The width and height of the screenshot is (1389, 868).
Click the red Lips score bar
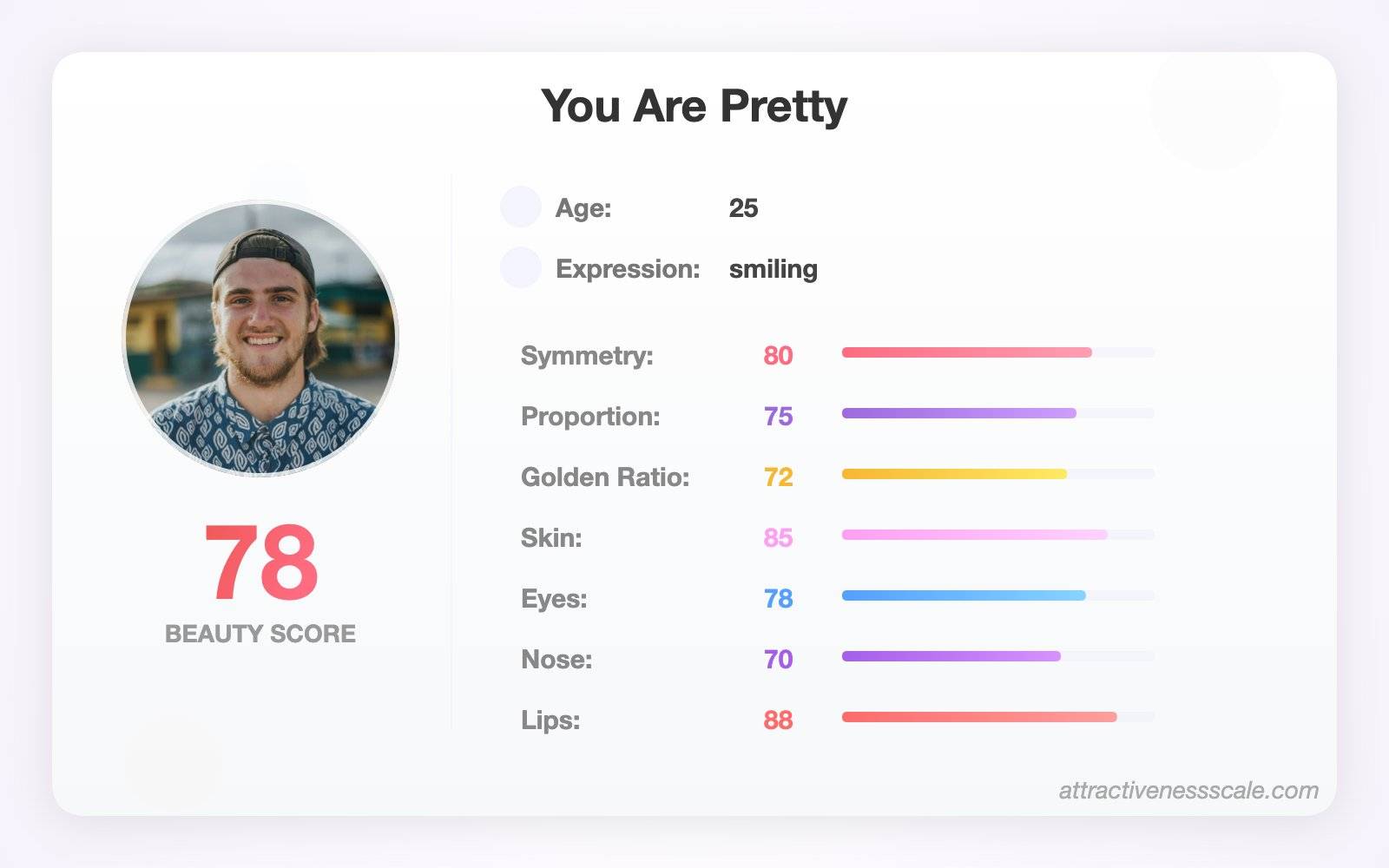(x=998, y=717)
